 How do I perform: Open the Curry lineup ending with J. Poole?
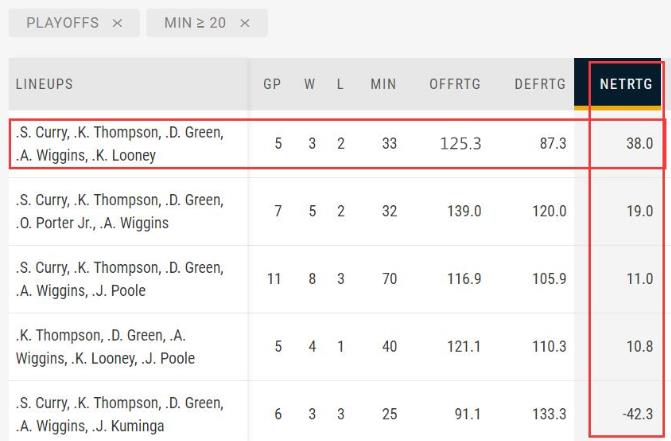coord(120,279)
